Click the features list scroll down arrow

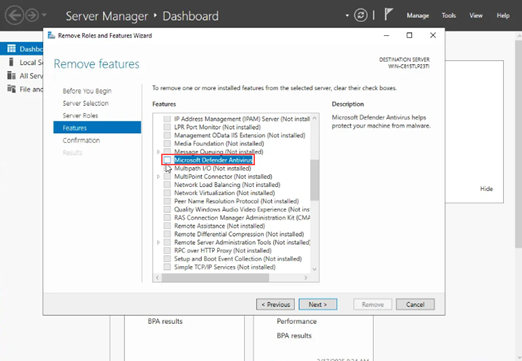314,269
